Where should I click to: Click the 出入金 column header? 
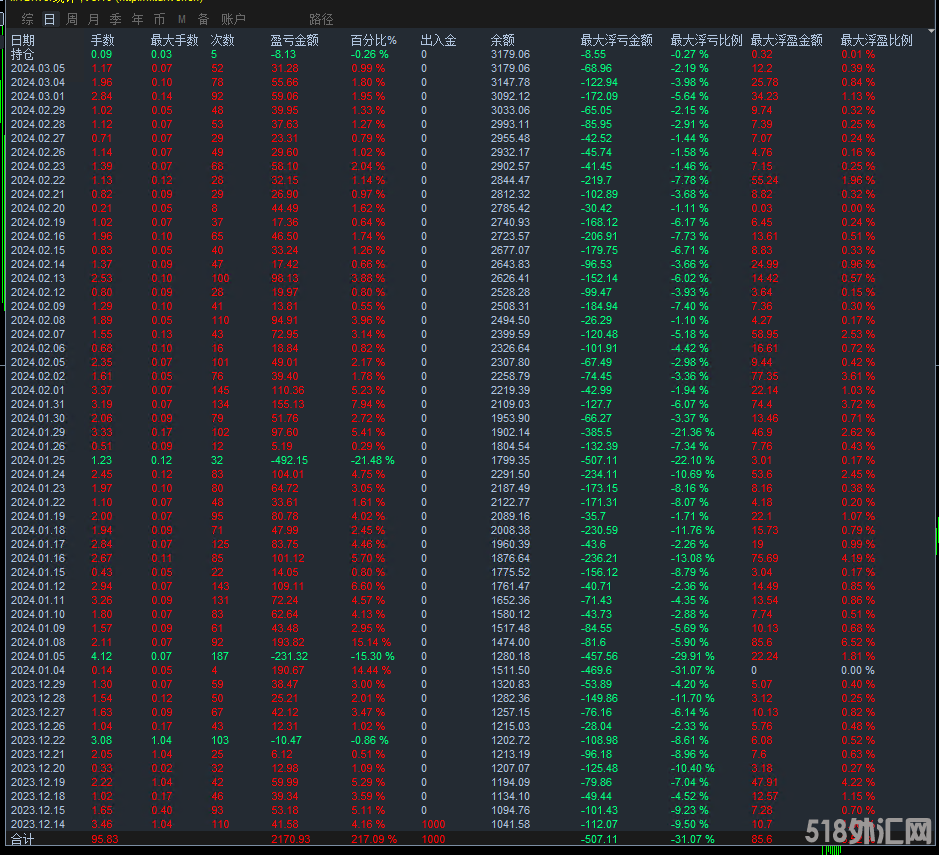[438, 40]
